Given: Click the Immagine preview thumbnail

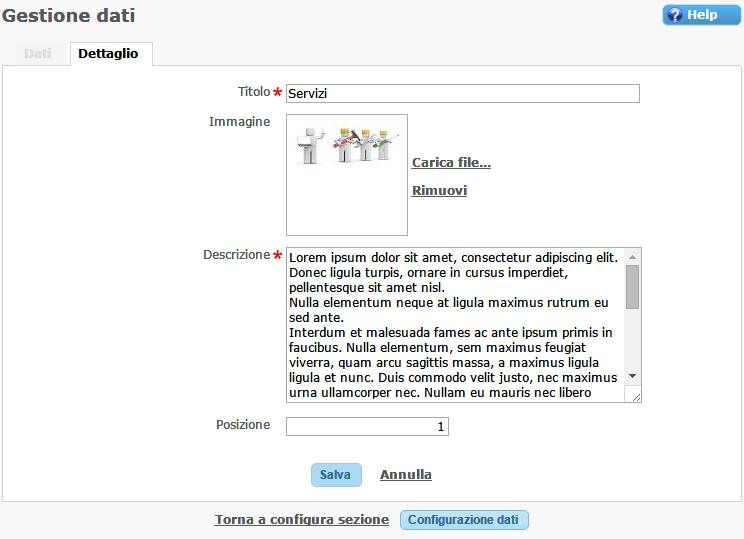Looking at the screenshot, I should pos(346,174).
